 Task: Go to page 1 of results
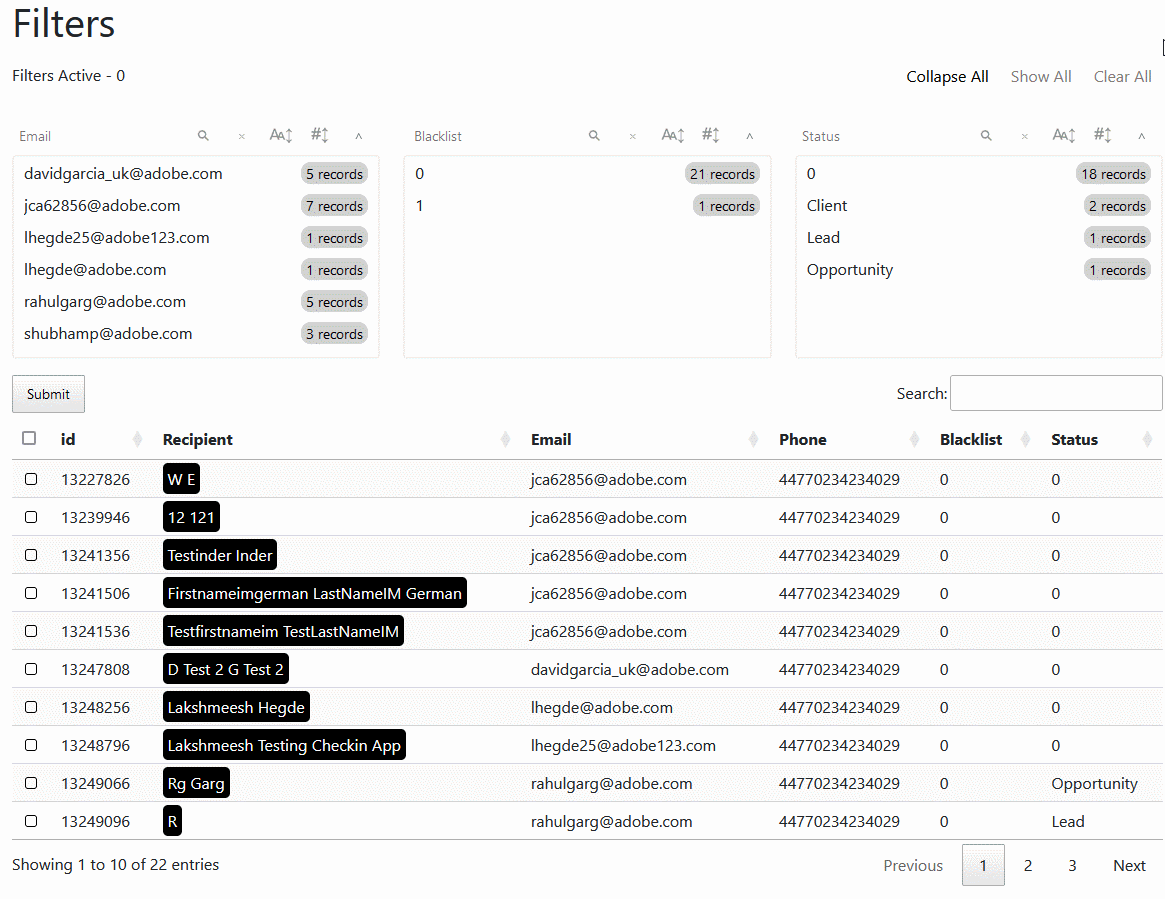tap(983, 865)
